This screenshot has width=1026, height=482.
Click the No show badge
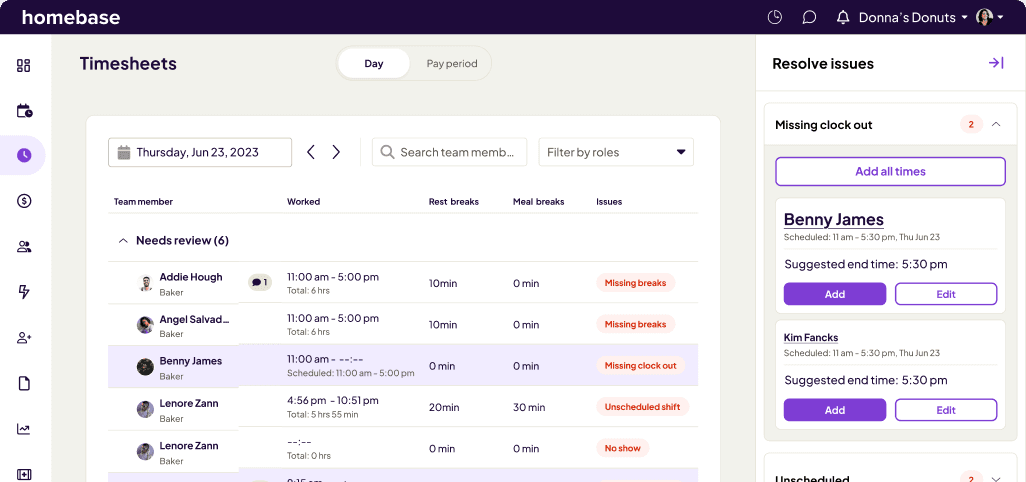point(622,448)
